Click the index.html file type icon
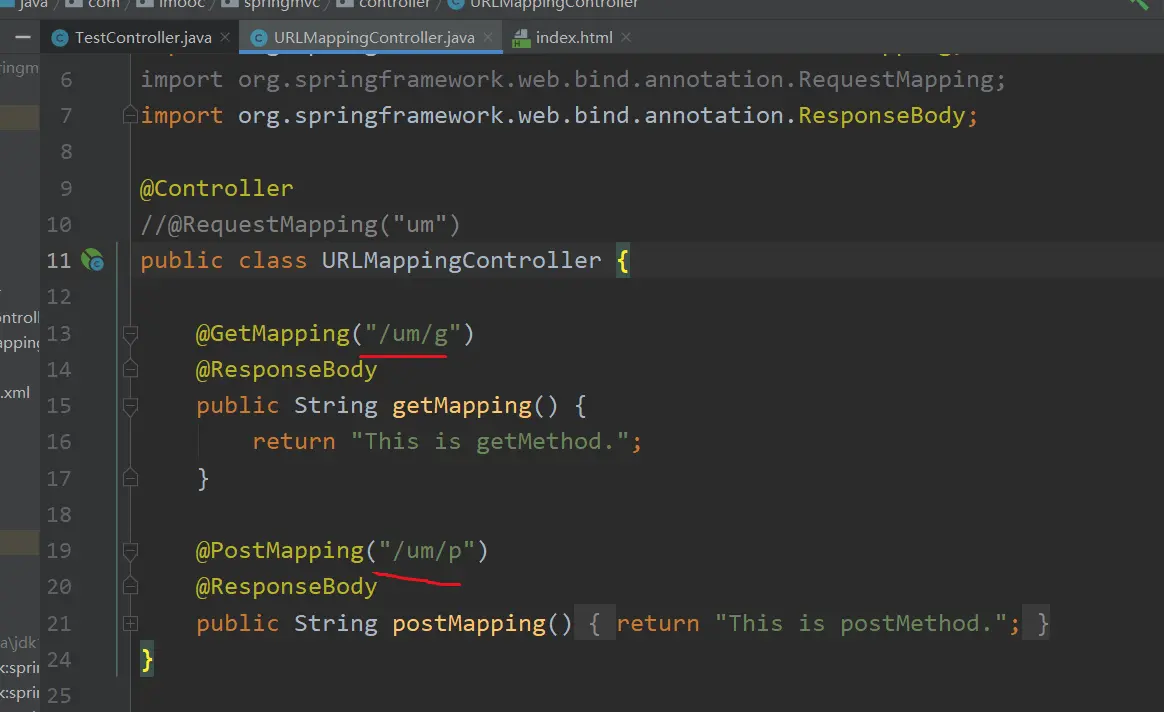1164x712 pixels. (520, 38)
